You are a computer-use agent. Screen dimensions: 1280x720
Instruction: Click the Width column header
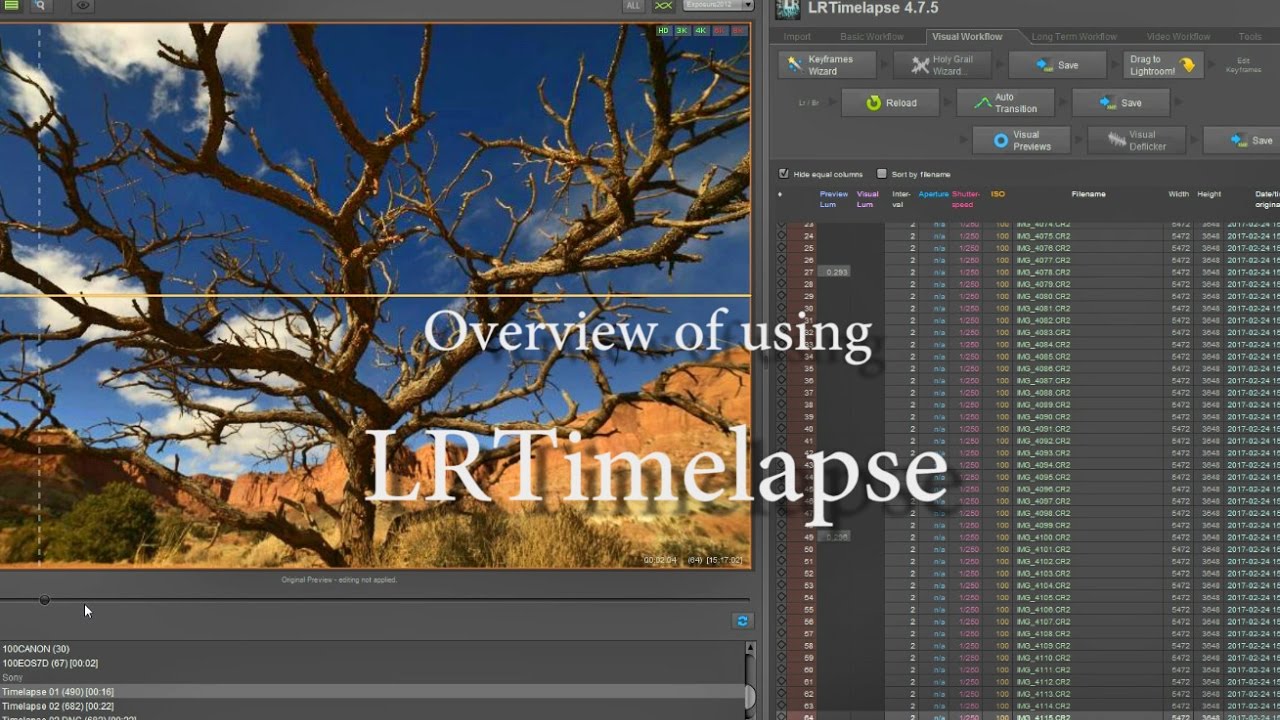coord(1179,194)
